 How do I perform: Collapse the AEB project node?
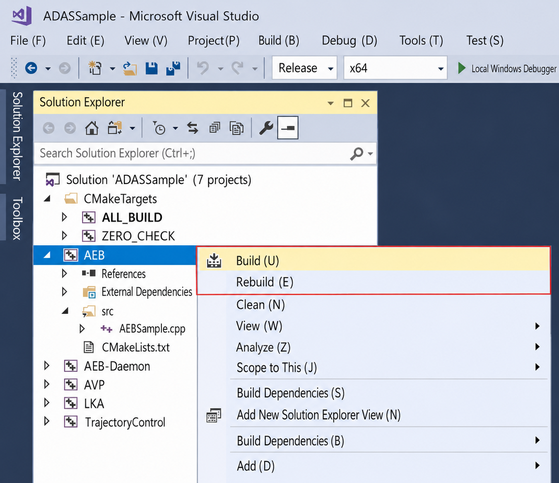click(x=47, y=255)
